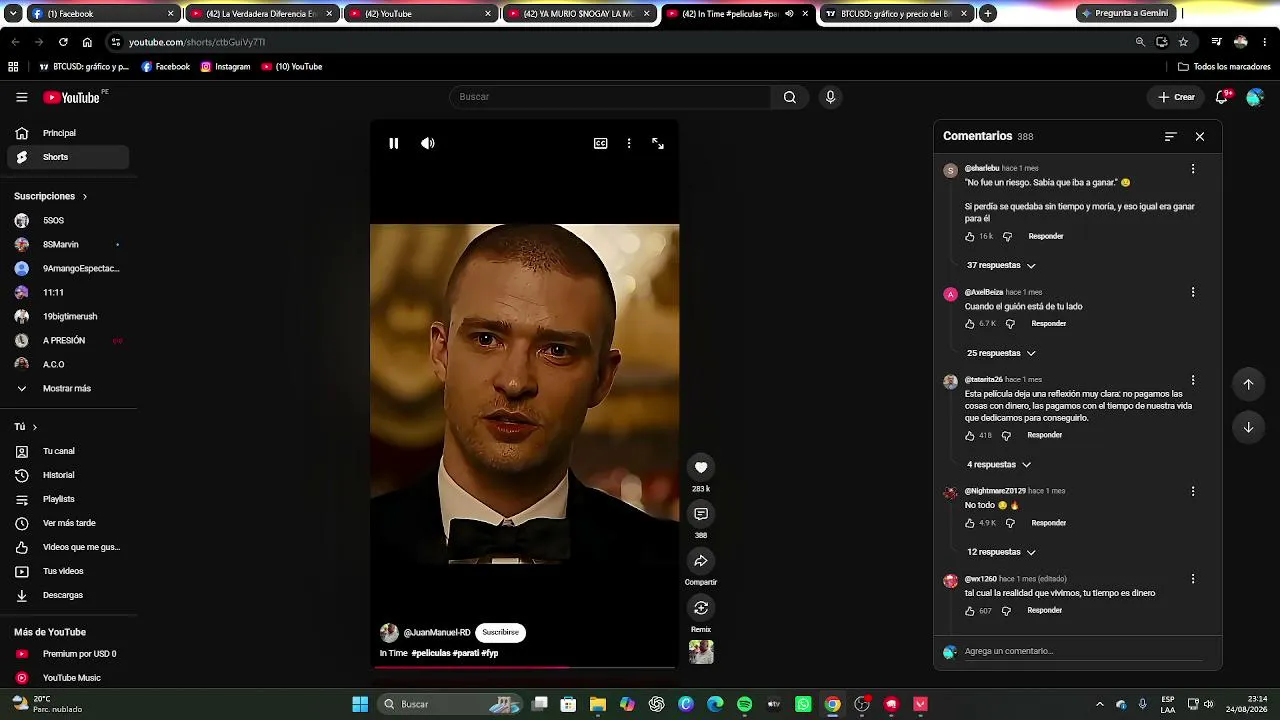Click the YouTube search magnifier button

790,97
